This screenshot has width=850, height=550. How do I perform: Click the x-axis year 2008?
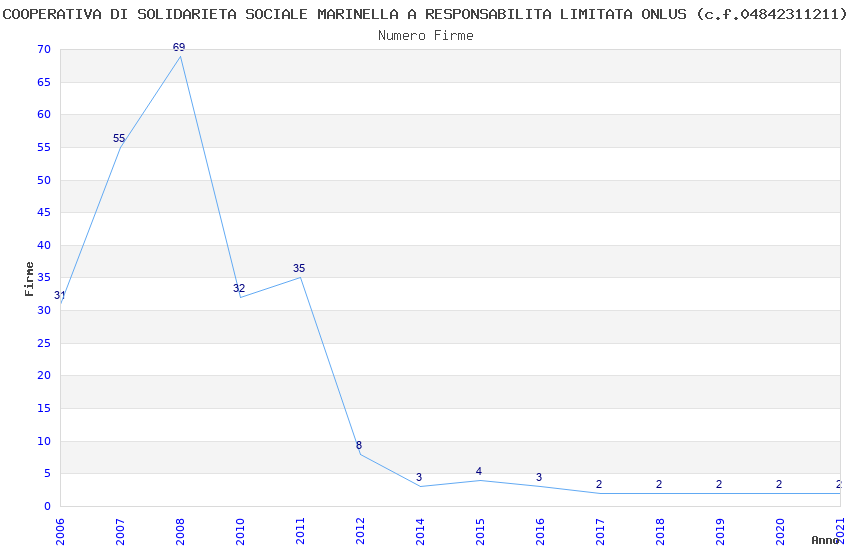181,531
